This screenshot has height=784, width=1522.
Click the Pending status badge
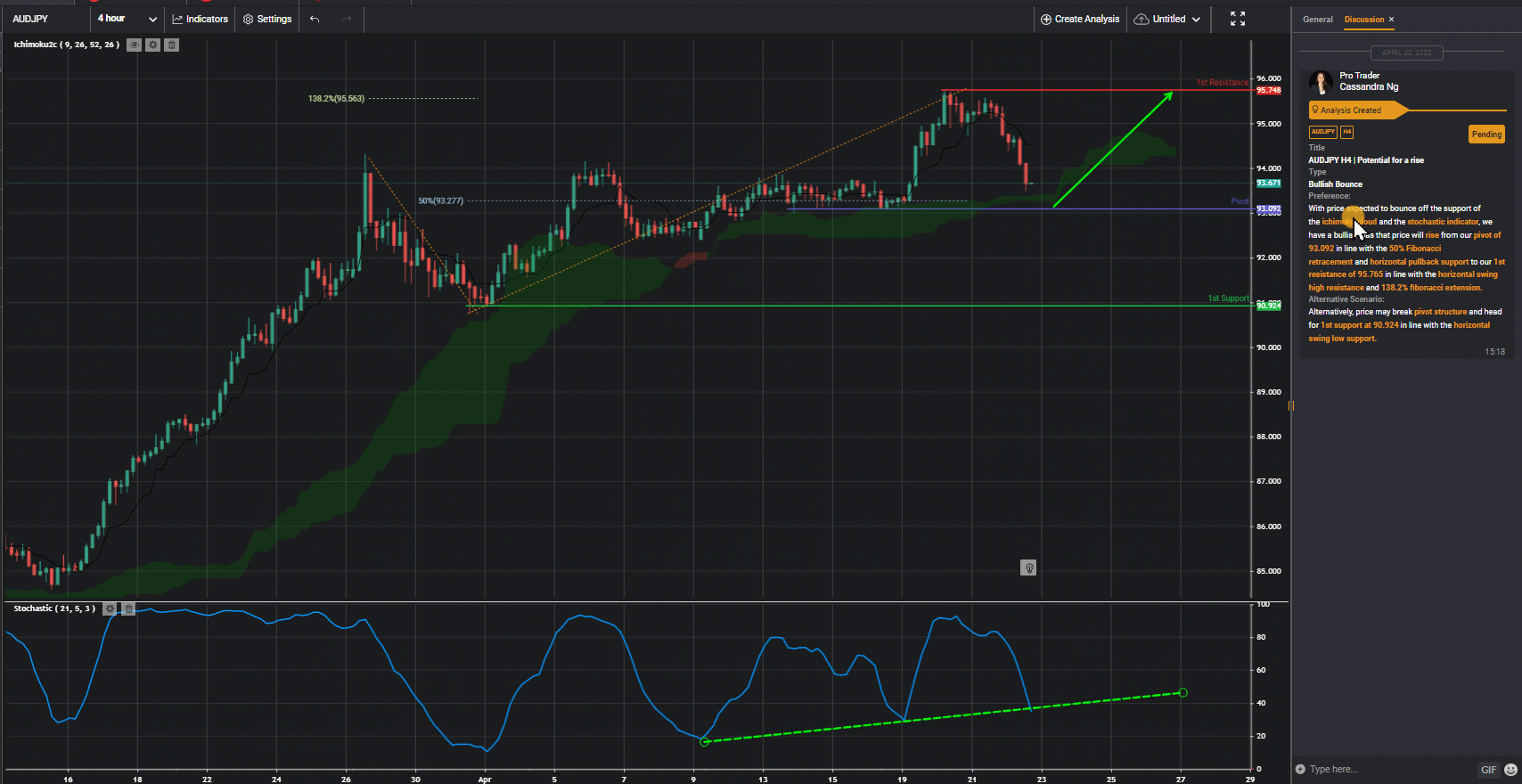pos(1486,135)
